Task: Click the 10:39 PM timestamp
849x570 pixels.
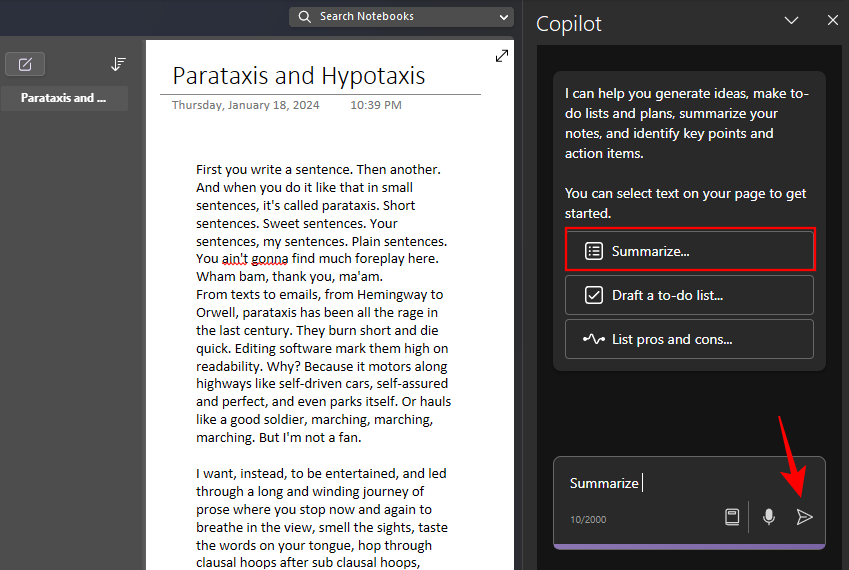Action: pyautogui.click(x=376, y=105)
